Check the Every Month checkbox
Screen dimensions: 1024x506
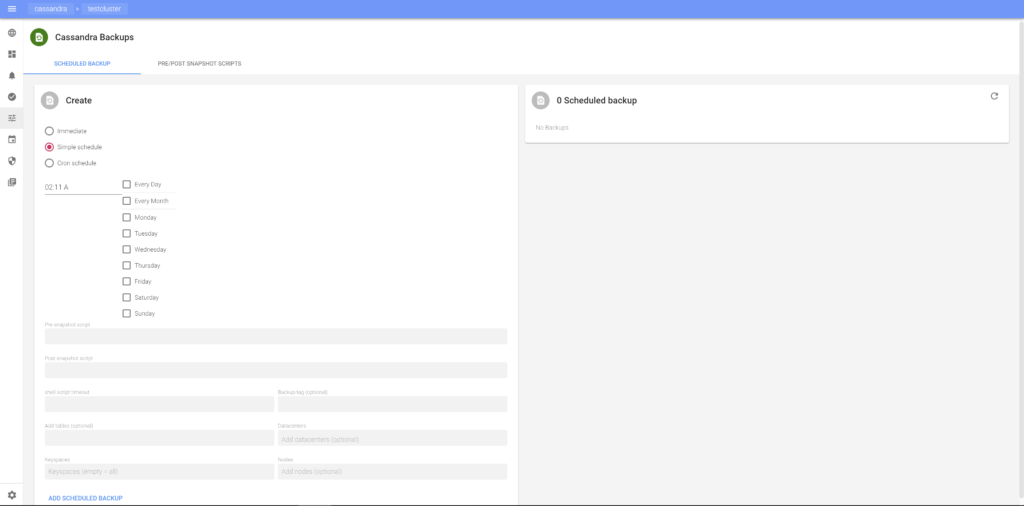pos(127,201)
